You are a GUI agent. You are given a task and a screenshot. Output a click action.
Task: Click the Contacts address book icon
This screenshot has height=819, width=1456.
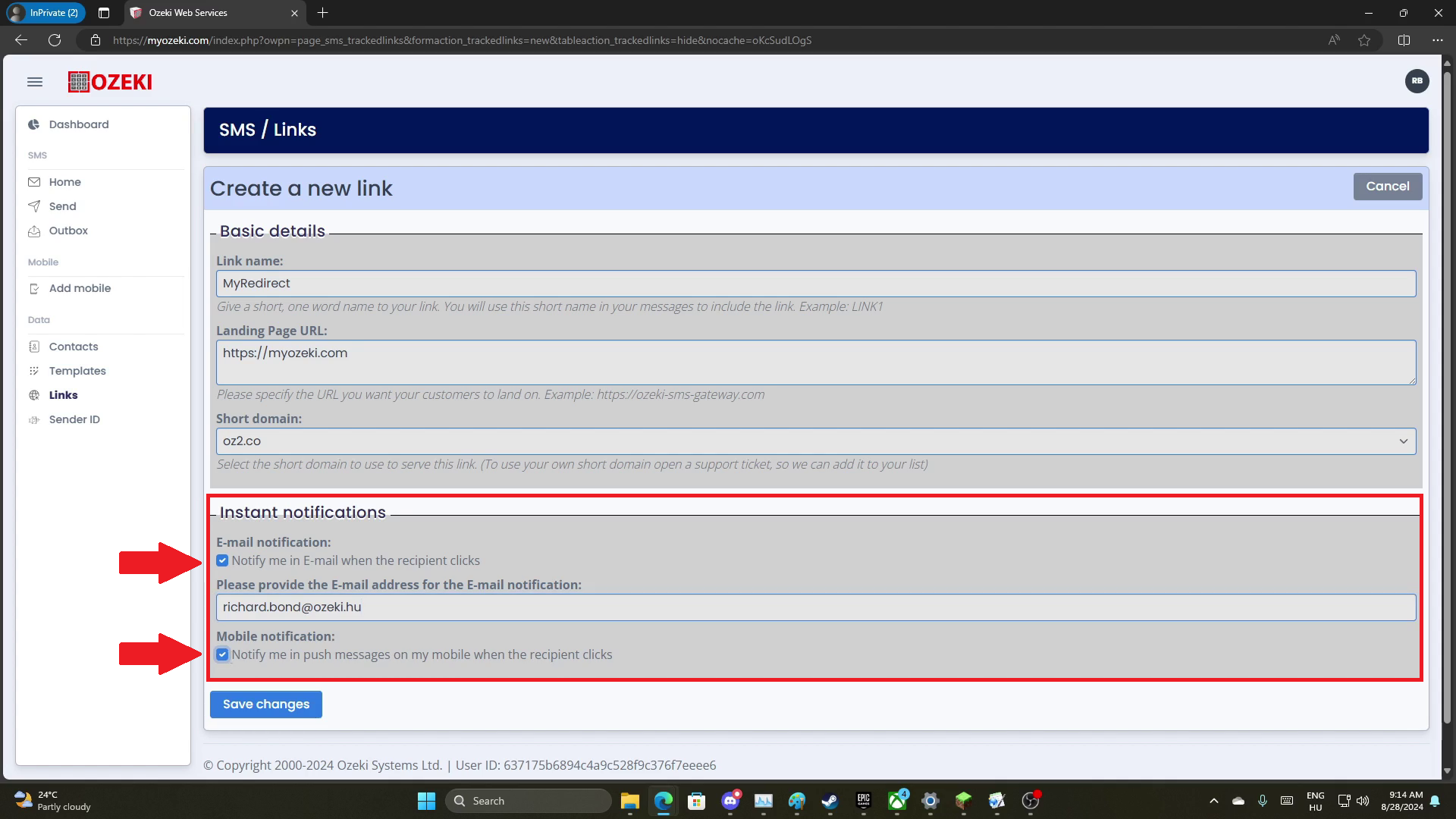coord(34,347)
